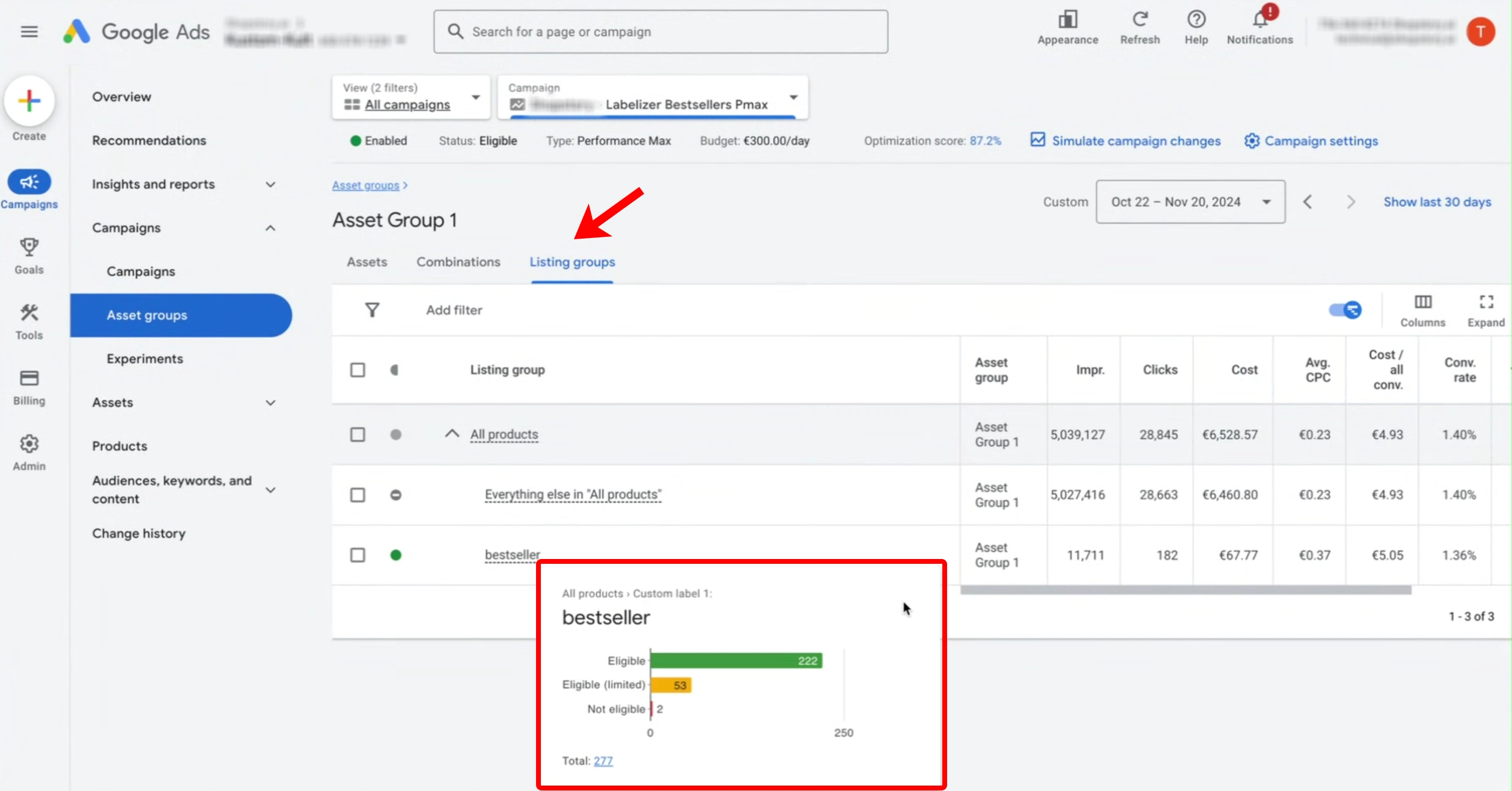Viewport: 1512px width, 791px height.
Task: Click the status header half-circle icon
Action: click(394, 370)
